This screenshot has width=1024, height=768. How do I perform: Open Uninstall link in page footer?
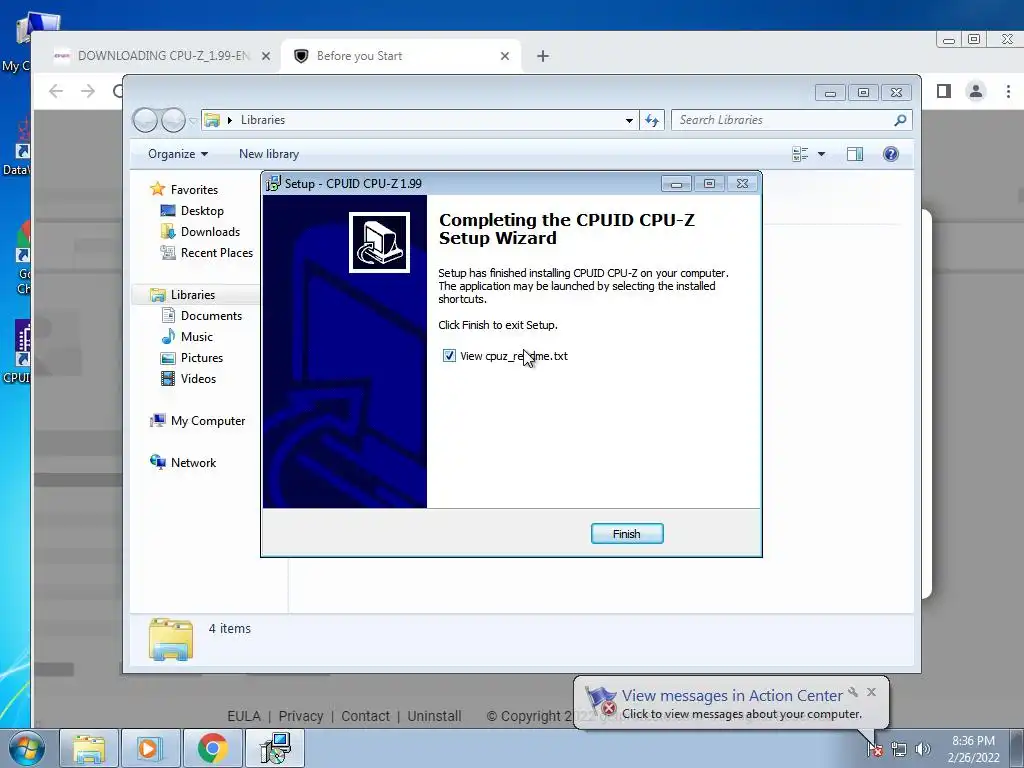(434, 716)
